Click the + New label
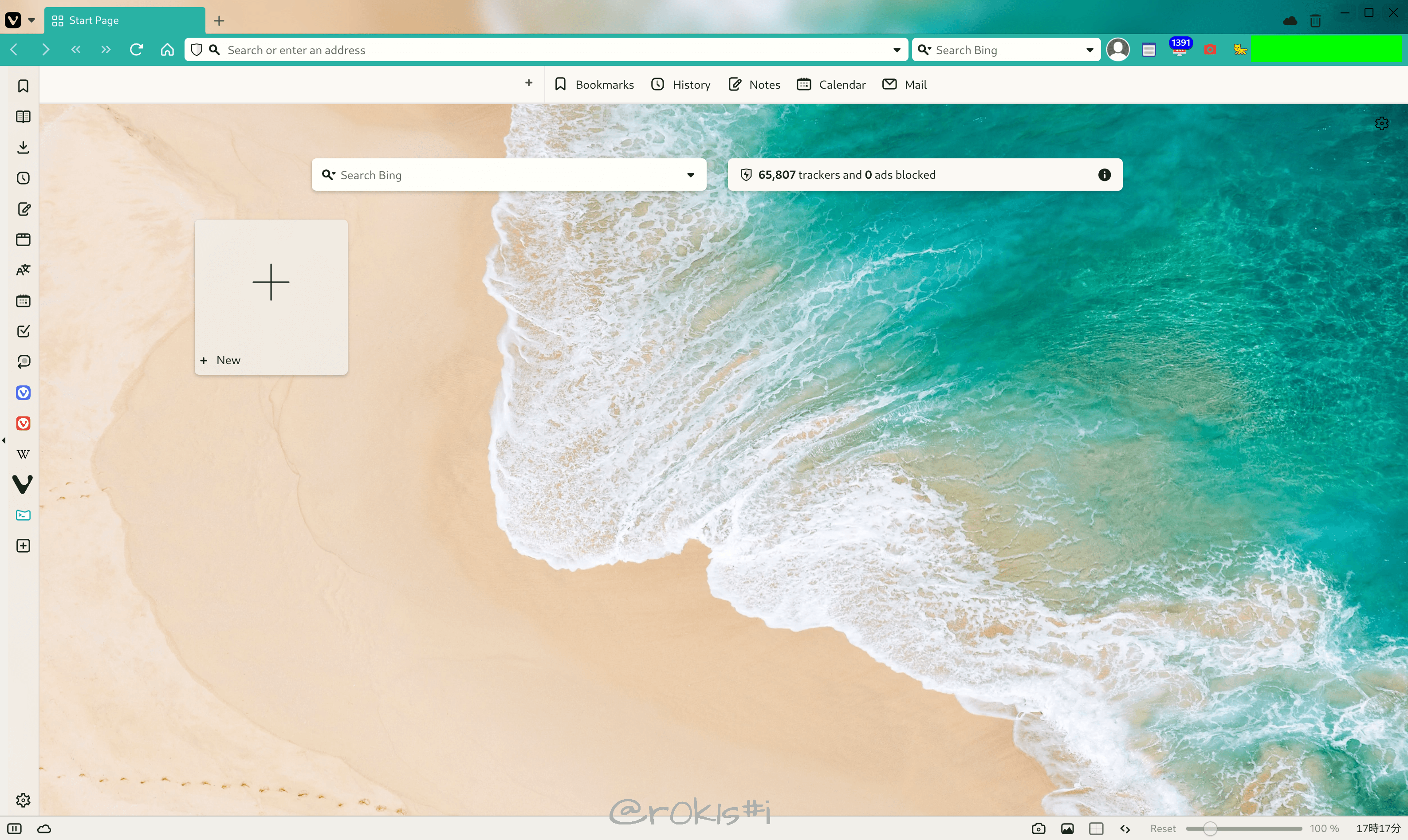The image size is (1408, 840). [220, 360]
